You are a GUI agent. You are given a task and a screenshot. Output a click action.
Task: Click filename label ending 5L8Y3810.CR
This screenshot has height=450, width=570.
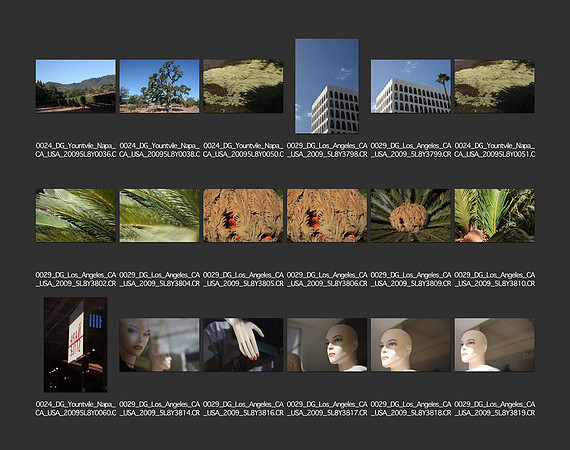coord(494,279)
